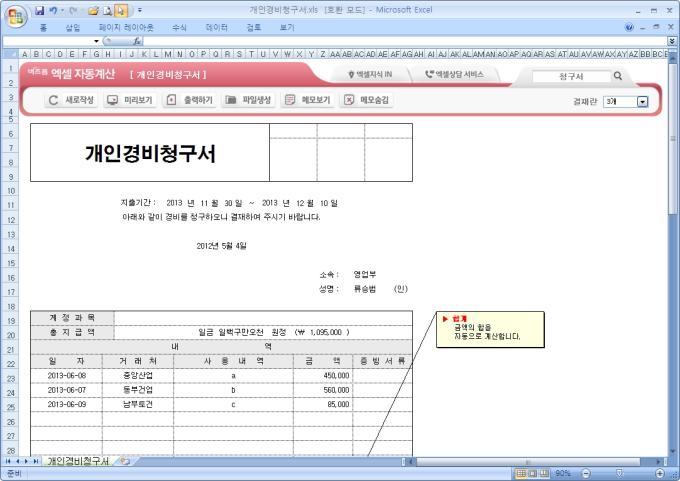Open the 페이지 레이아웃 ribbon tab
Screen dimensions: 680x481
click(x=126, y=28)
